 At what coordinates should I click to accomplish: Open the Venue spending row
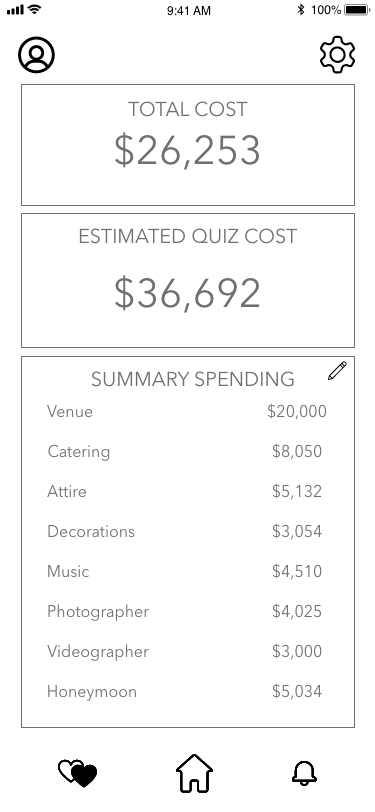click(x=187, y=412)
